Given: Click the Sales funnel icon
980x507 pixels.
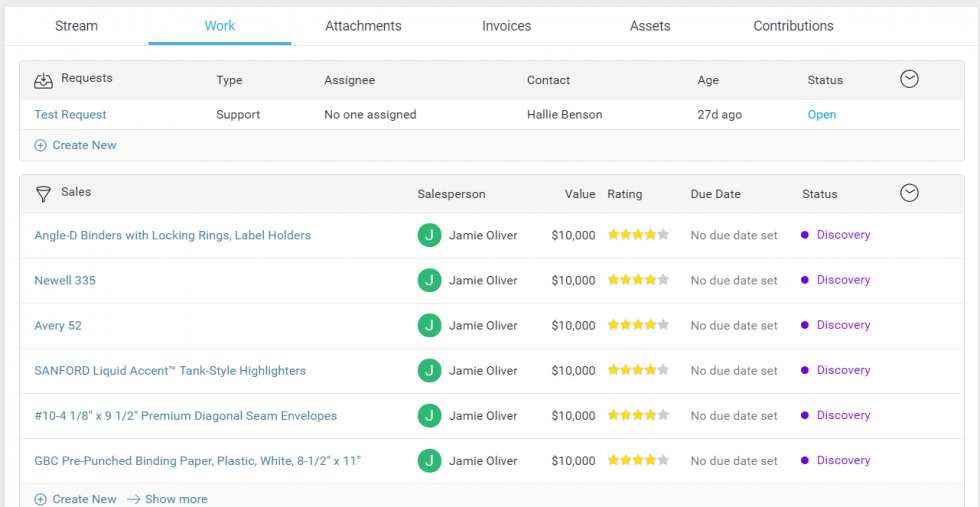Looking at the screenshot, I should click(x=43, y=194).
